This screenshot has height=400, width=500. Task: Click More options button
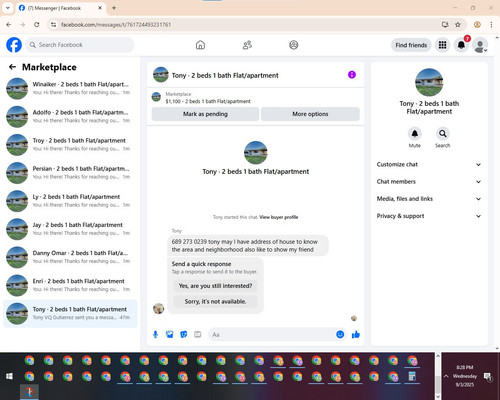[x=310, y=114]
